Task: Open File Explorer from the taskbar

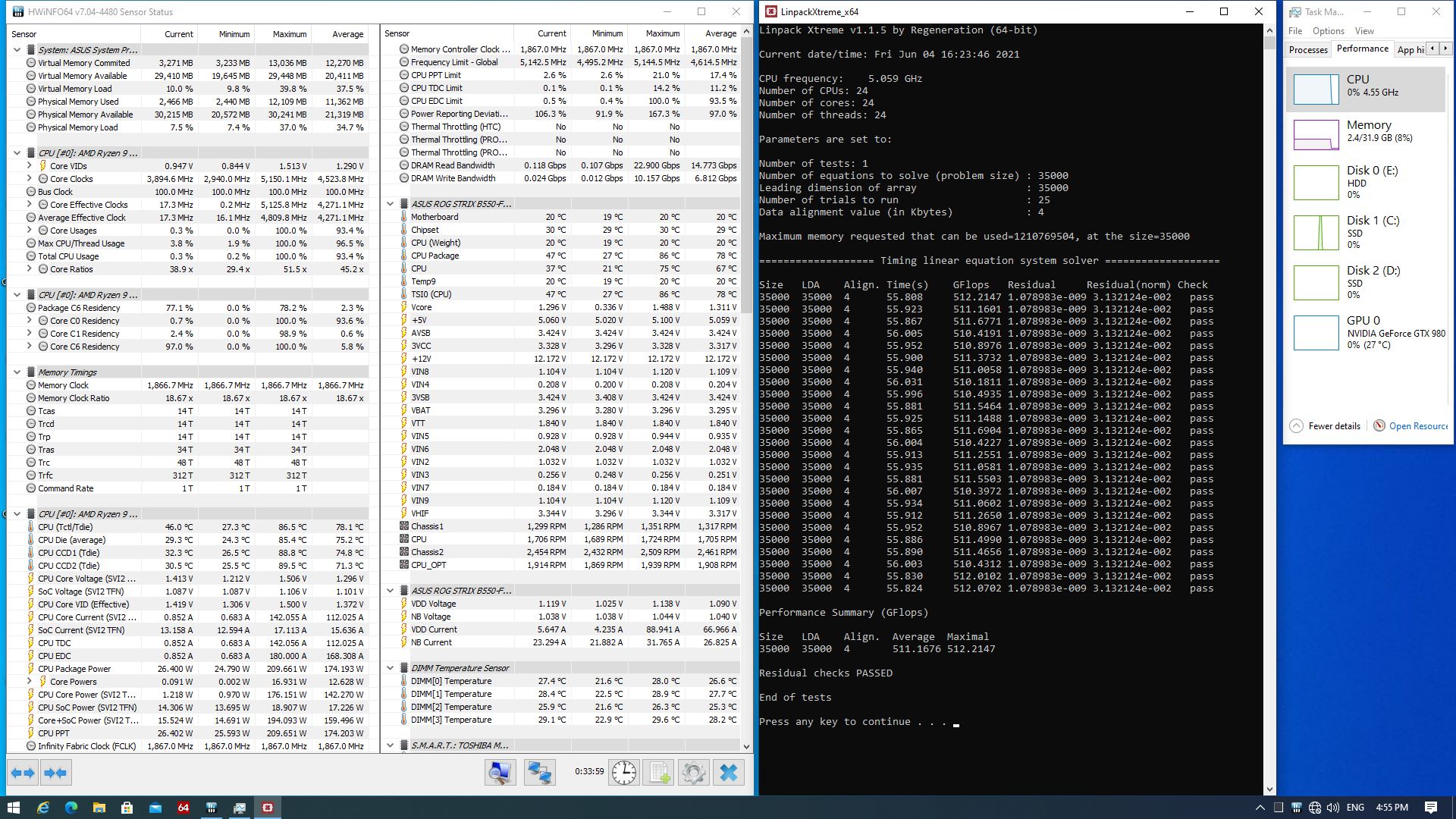Action: [99, 808]
